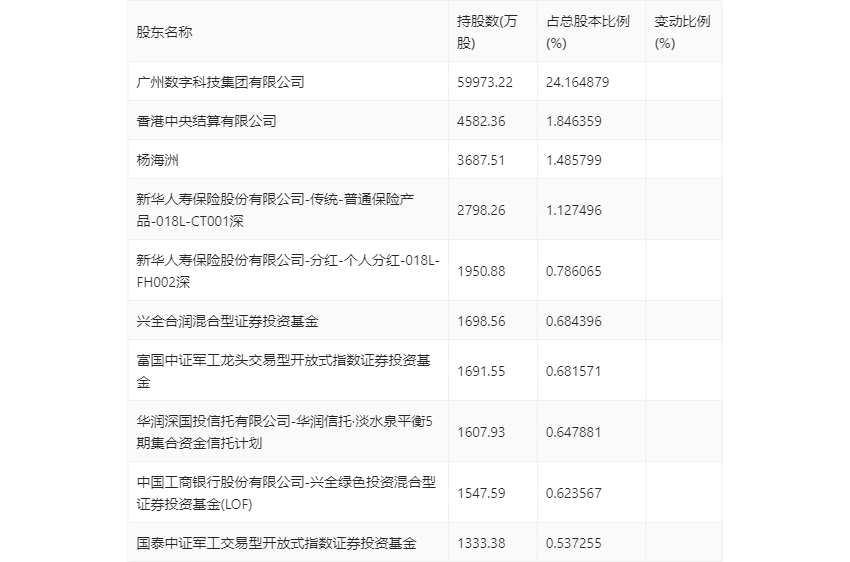Viewport: 850px width, 562px height.
Task: Click the ratio value 0.681571
Action: click(x=574, y=371)
